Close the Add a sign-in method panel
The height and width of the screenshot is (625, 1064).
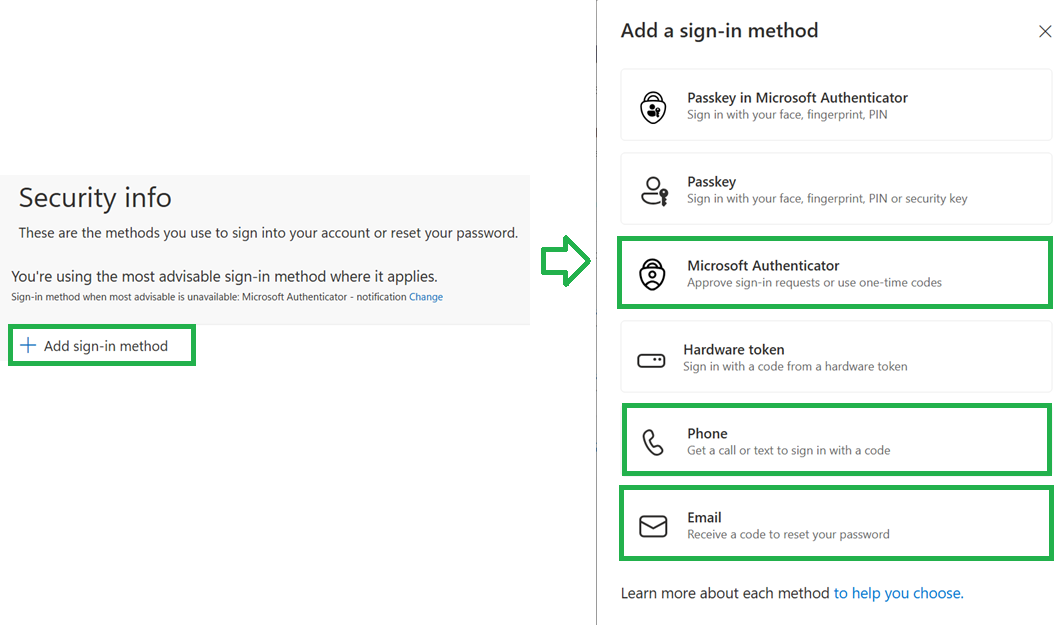(x=1045, y=31)
